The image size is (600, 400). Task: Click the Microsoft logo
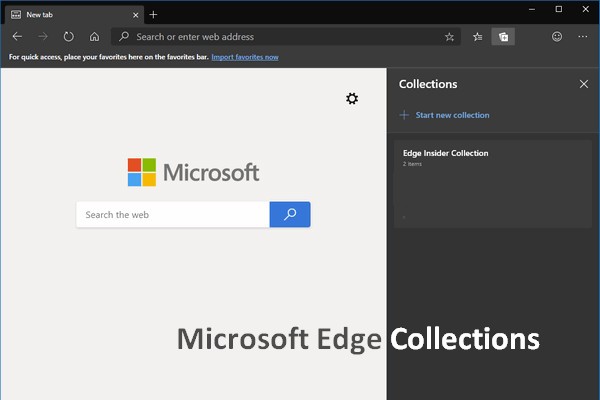point(194,172)
